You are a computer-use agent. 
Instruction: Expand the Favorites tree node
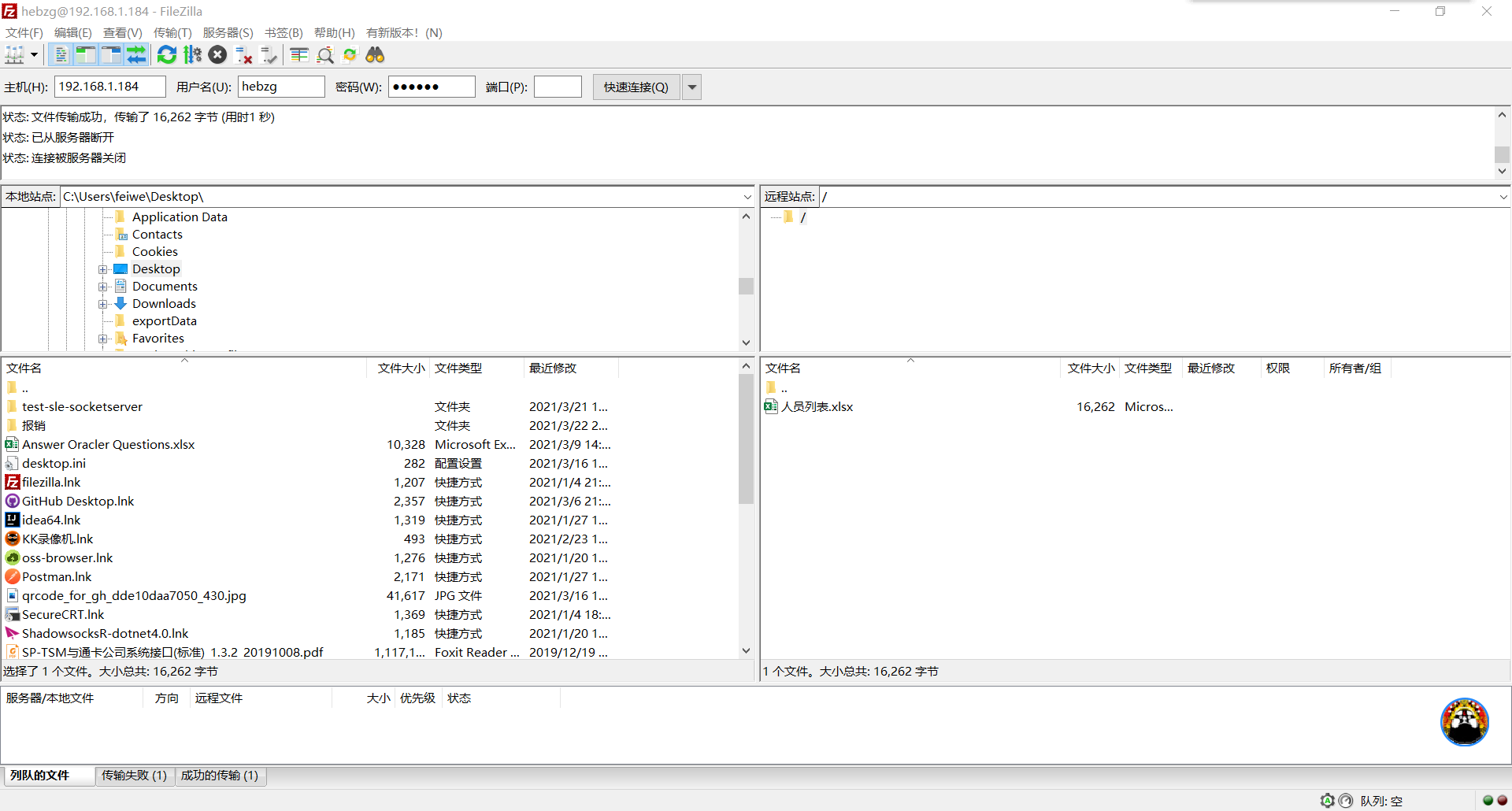103,339
